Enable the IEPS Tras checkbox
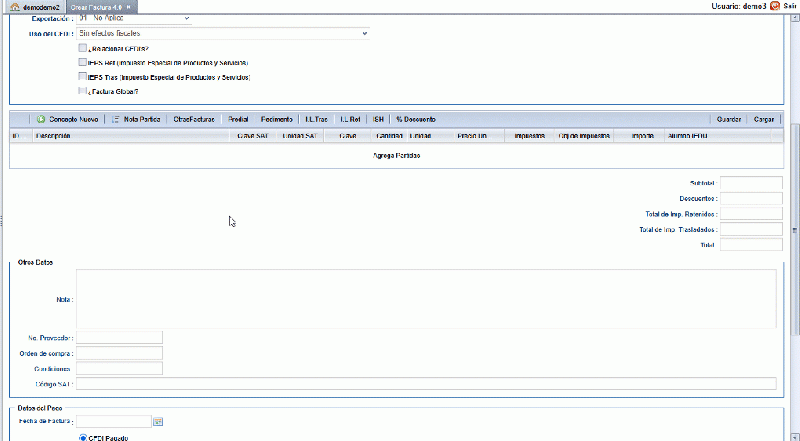 click(83, 77)
